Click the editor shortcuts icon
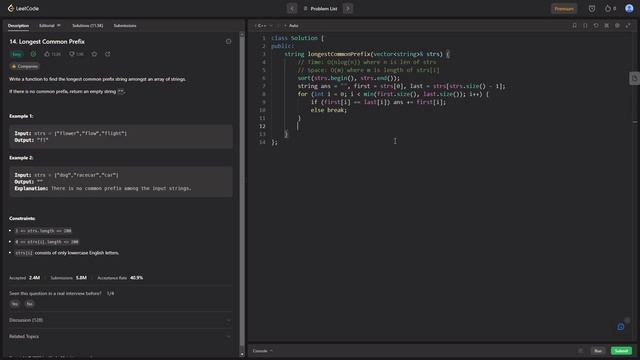Screen dimensions: 640x360 (607, 25)
